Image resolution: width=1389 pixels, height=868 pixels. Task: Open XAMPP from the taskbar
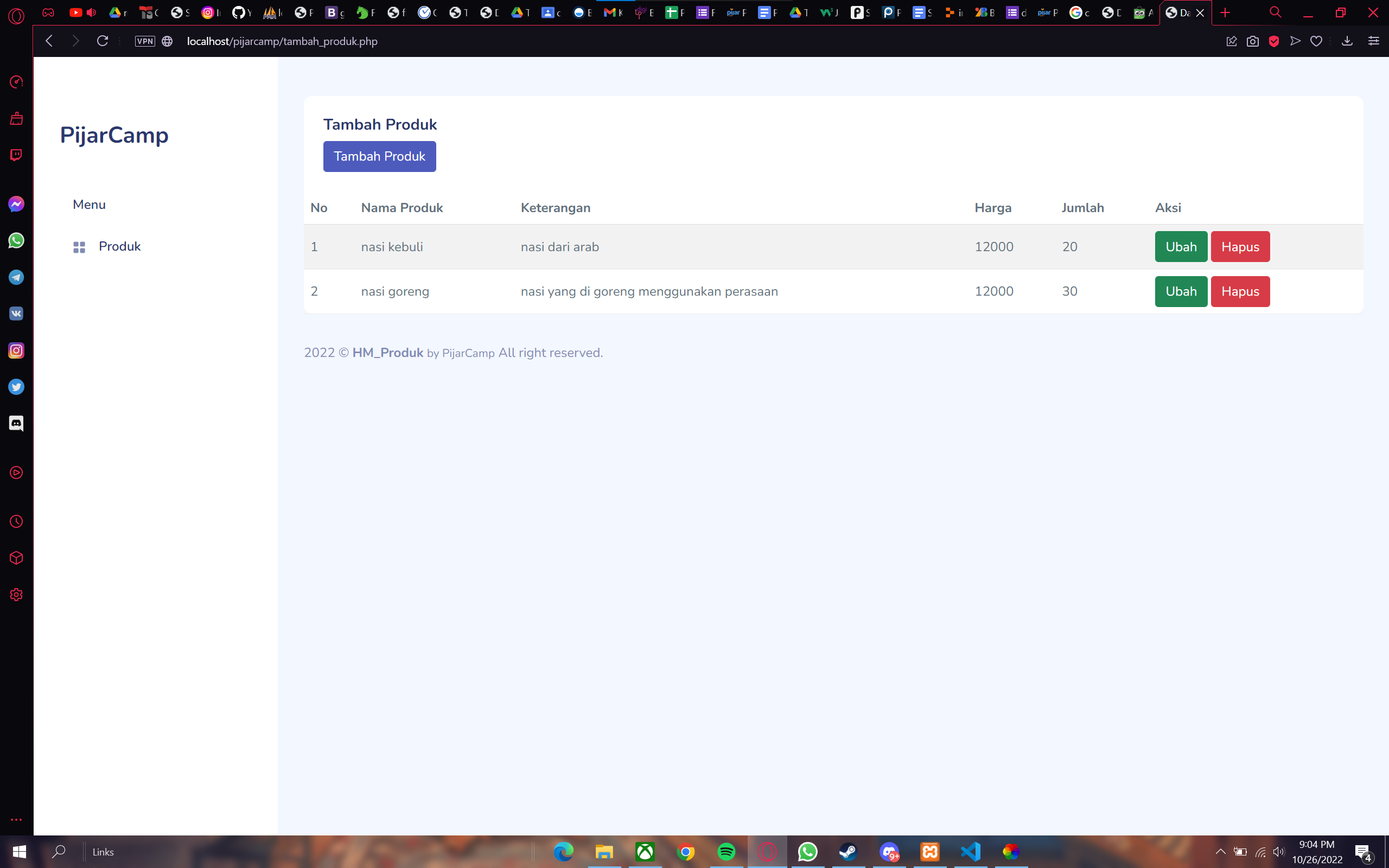(930, 851)
